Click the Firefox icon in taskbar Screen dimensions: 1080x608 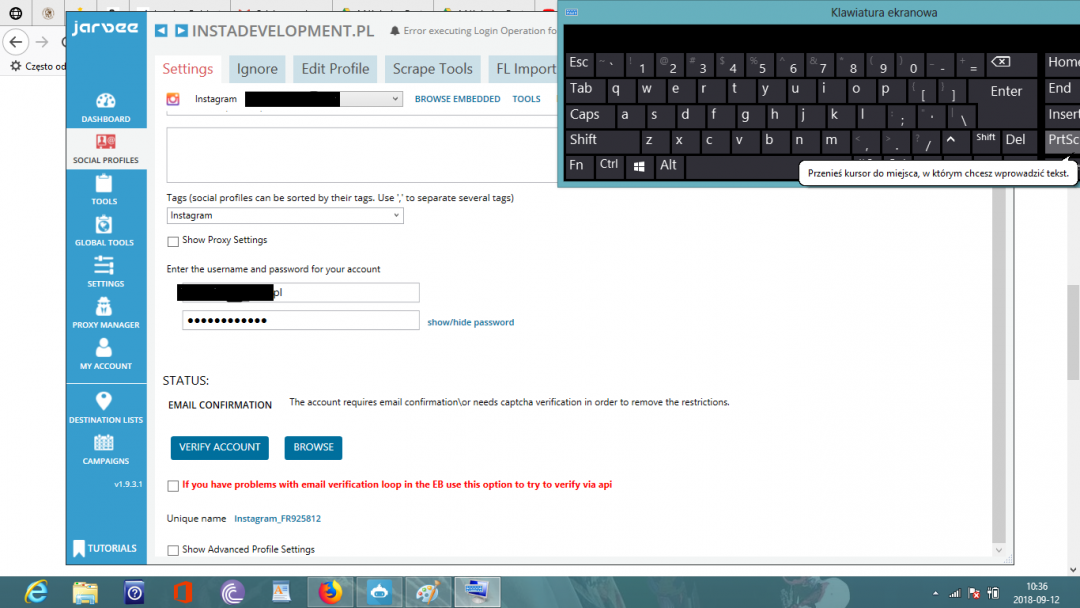tap(330, 592)
